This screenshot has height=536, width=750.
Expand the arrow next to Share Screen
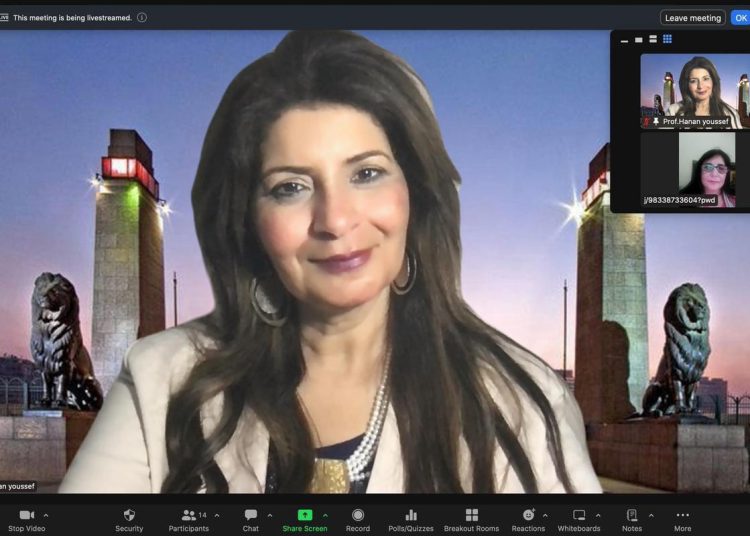pos(325,515)
